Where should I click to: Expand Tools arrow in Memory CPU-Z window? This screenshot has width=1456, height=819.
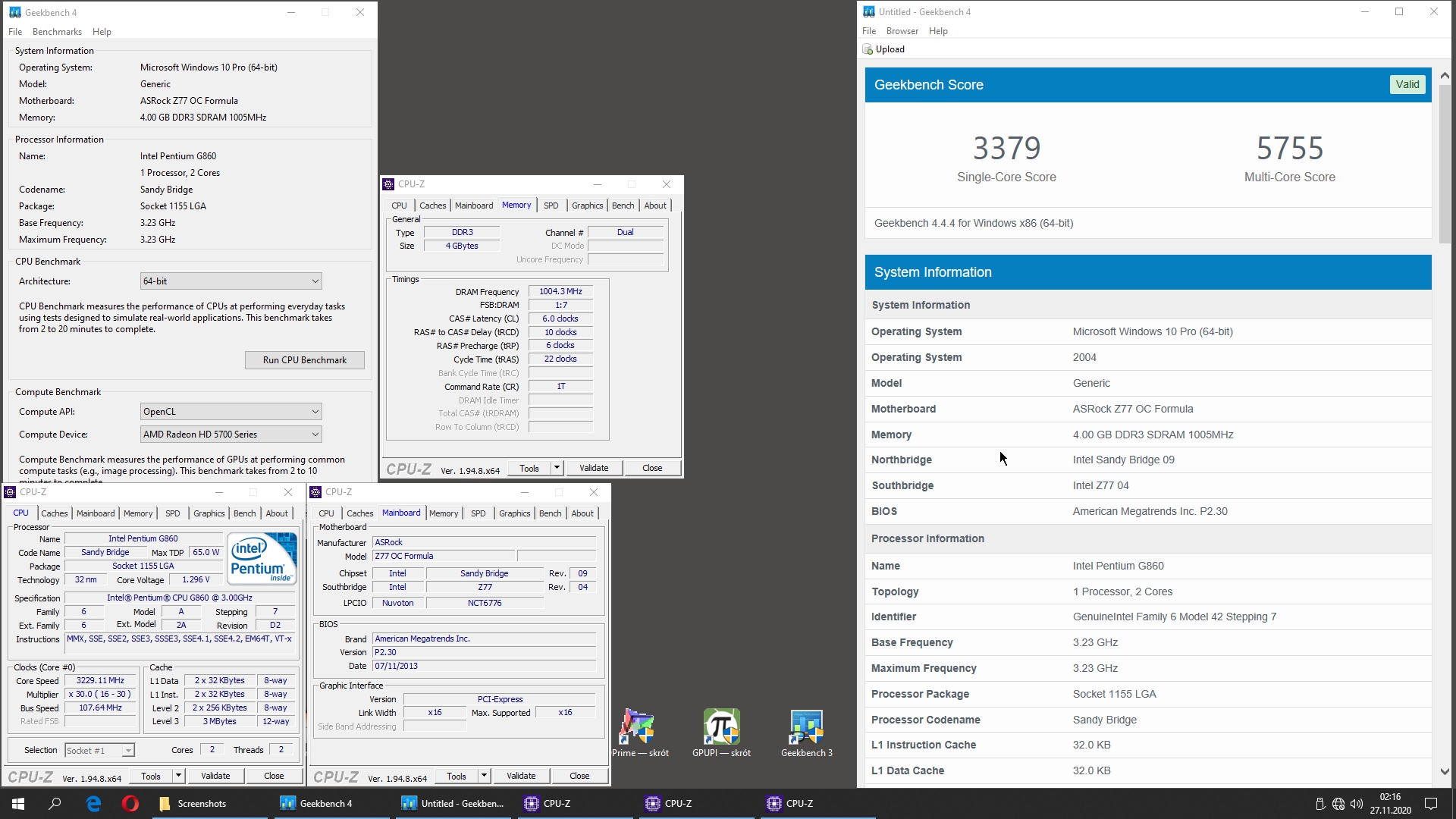tap(557, 468)
